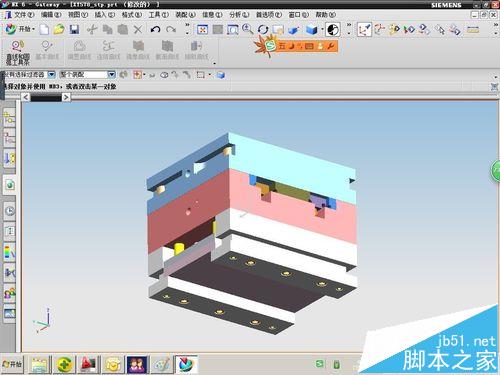Open the green 360 browser taskbar icon

point(64,364)
